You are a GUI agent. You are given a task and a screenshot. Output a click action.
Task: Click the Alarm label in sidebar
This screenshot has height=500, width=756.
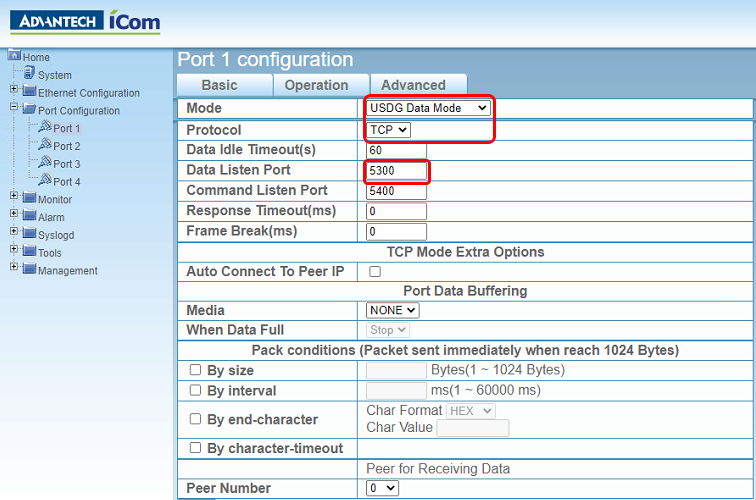point(51,217)
